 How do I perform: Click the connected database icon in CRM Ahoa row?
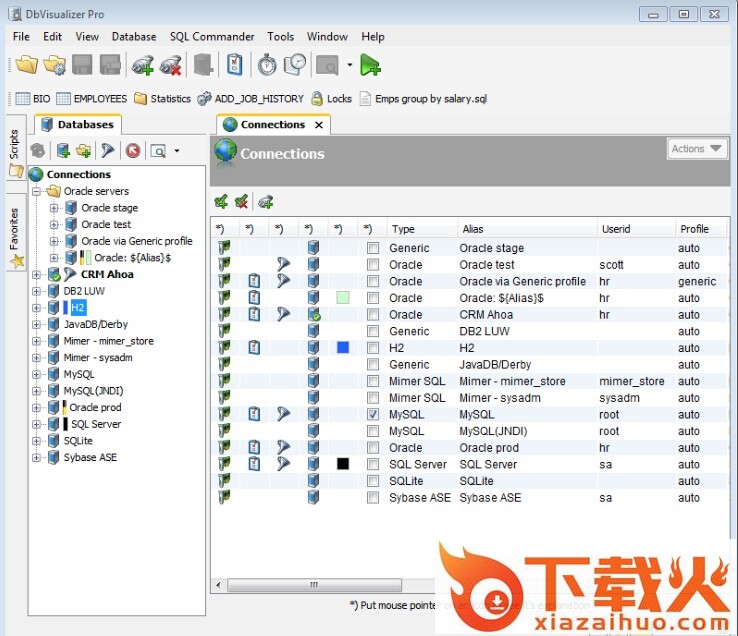[x=313, y=314]
